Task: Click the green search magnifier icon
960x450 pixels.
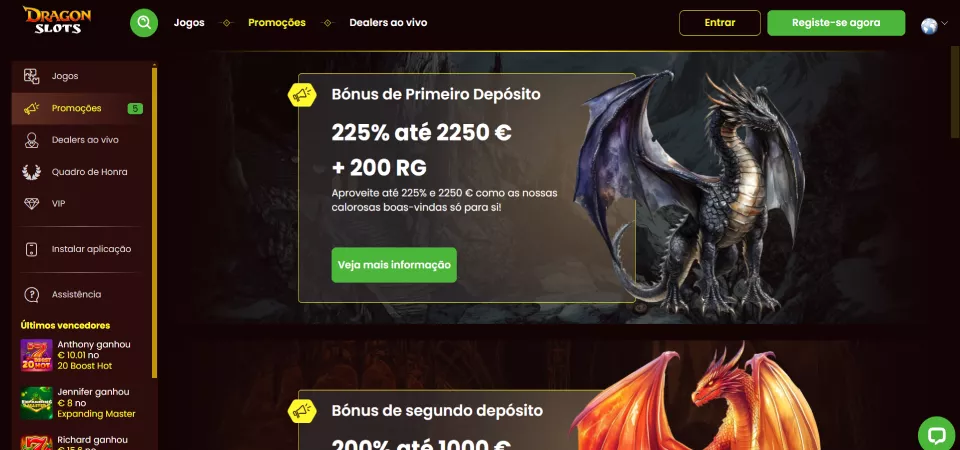Action: click(x=144, y=23)
